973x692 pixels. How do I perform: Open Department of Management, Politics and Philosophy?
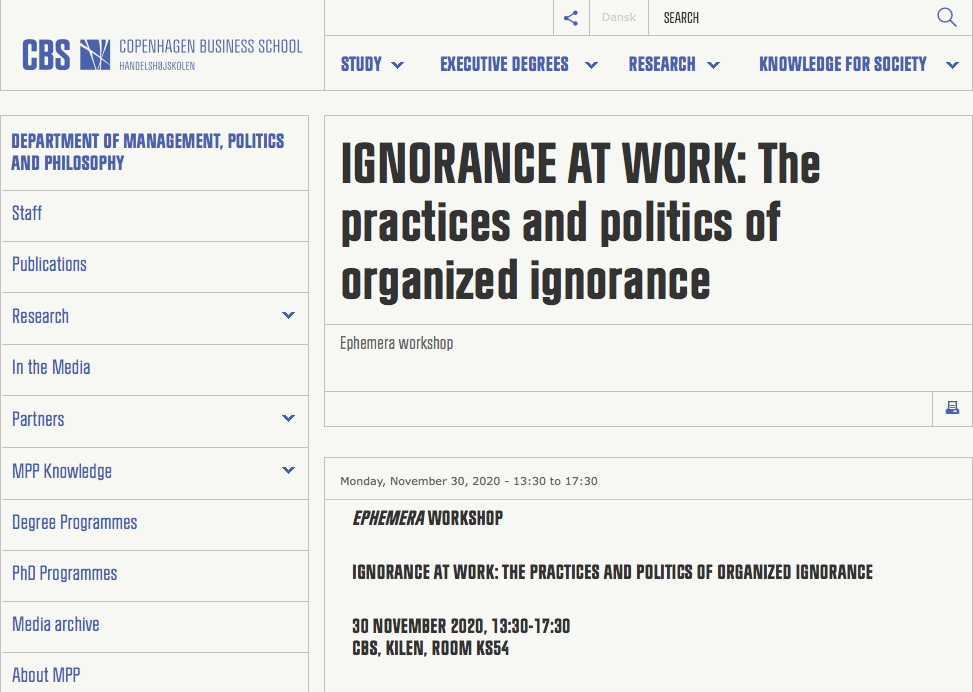(148, 152)
